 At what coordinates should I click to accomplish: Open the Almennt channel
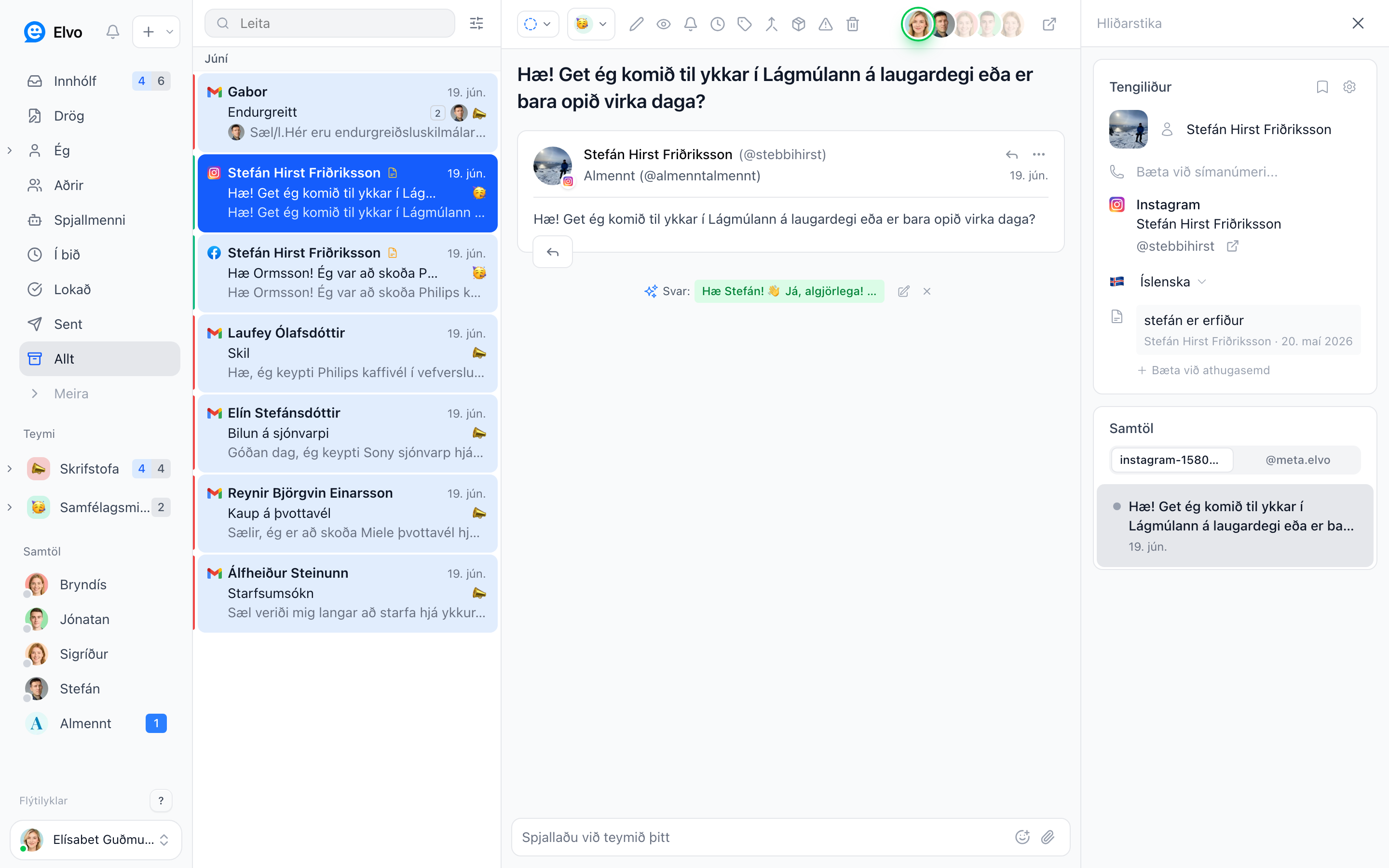point(100,723)
